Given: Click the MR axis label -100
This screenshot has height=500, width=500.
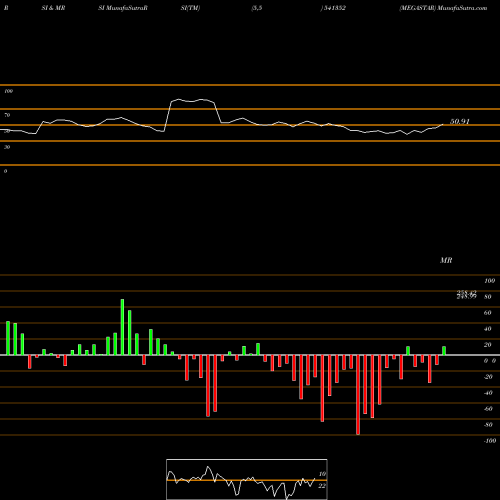Looking at the screenshot, I should pos(490,441).
